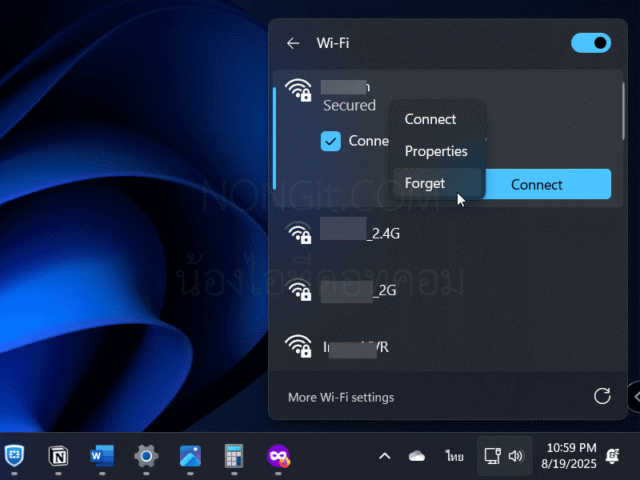Switch the Thai input language indicator
The height and width of the screenshot is (480, 640).
(454, 456)
